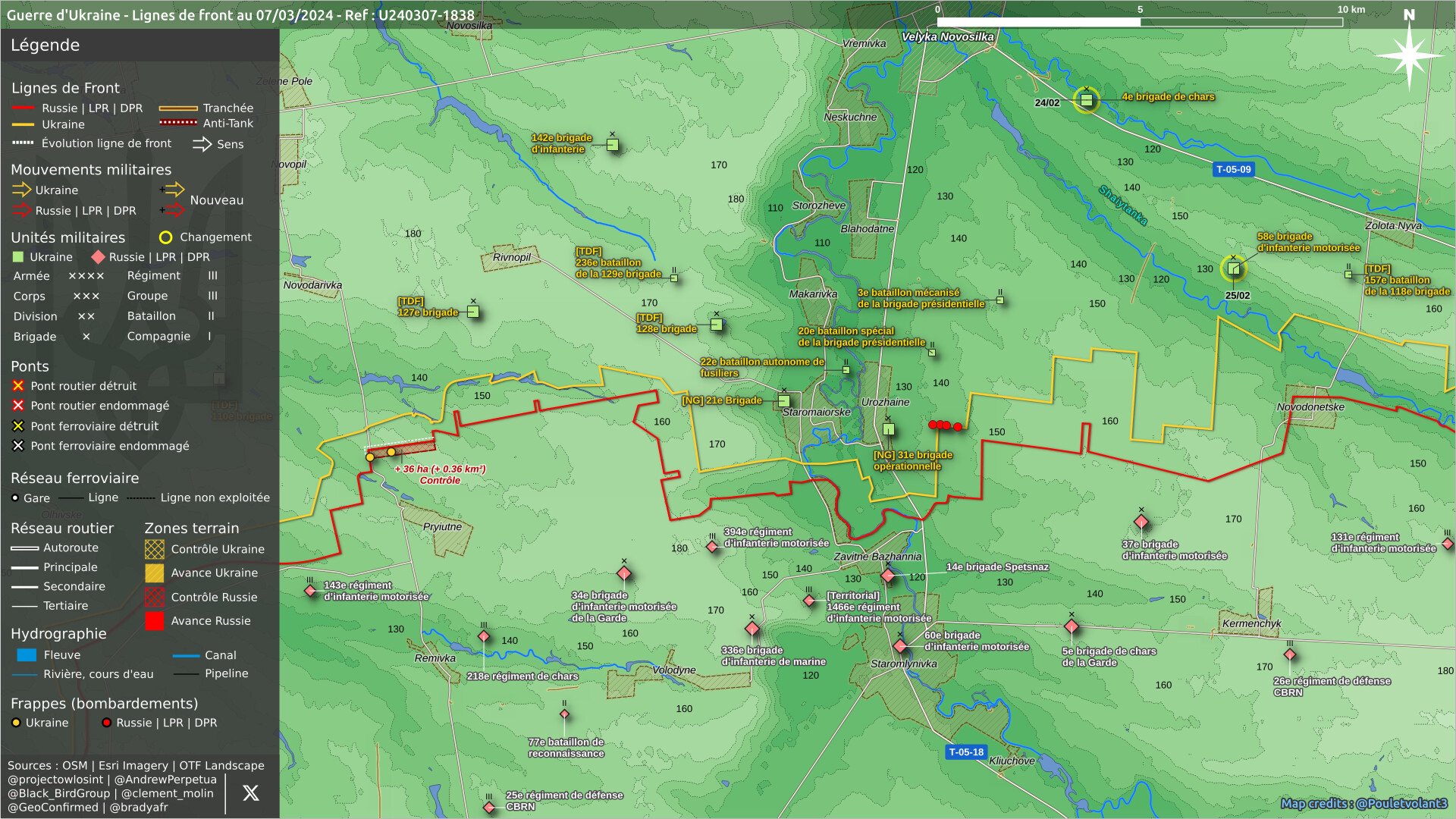Click the red Russian strike dots cluster
This screenshot has height=819, width=1456.
click(946, 425)
